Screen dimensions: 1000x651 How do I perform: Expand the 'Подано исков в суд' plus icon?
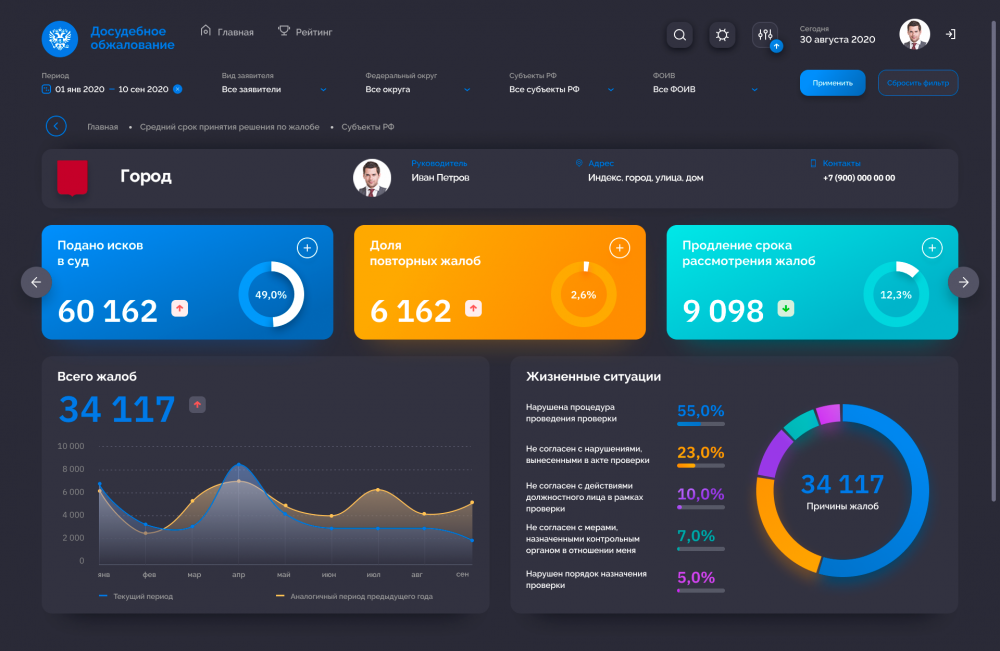coord(307,248)
